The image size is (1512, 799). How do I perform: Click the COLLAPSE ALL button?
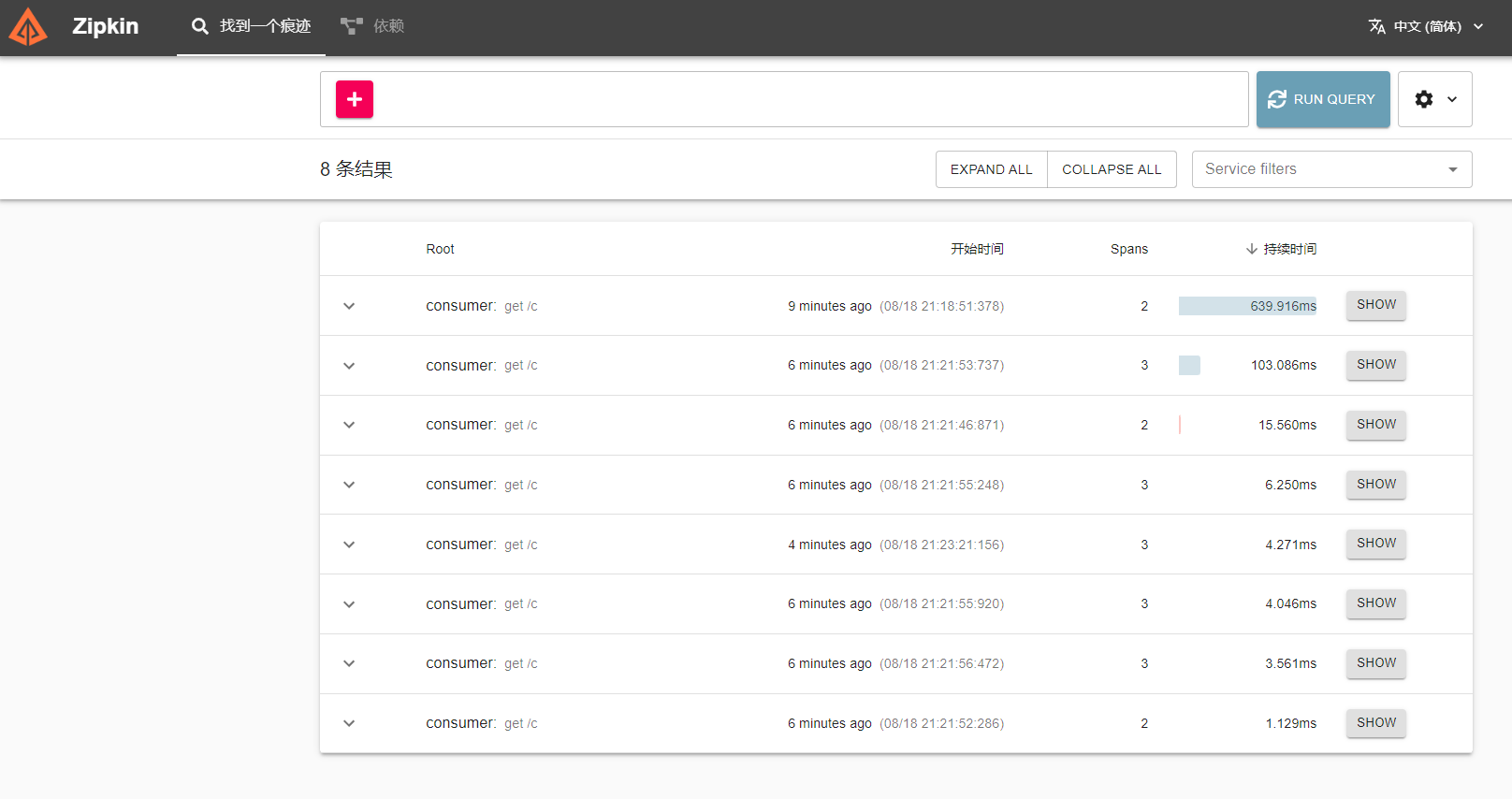(x=1112, y=169)
